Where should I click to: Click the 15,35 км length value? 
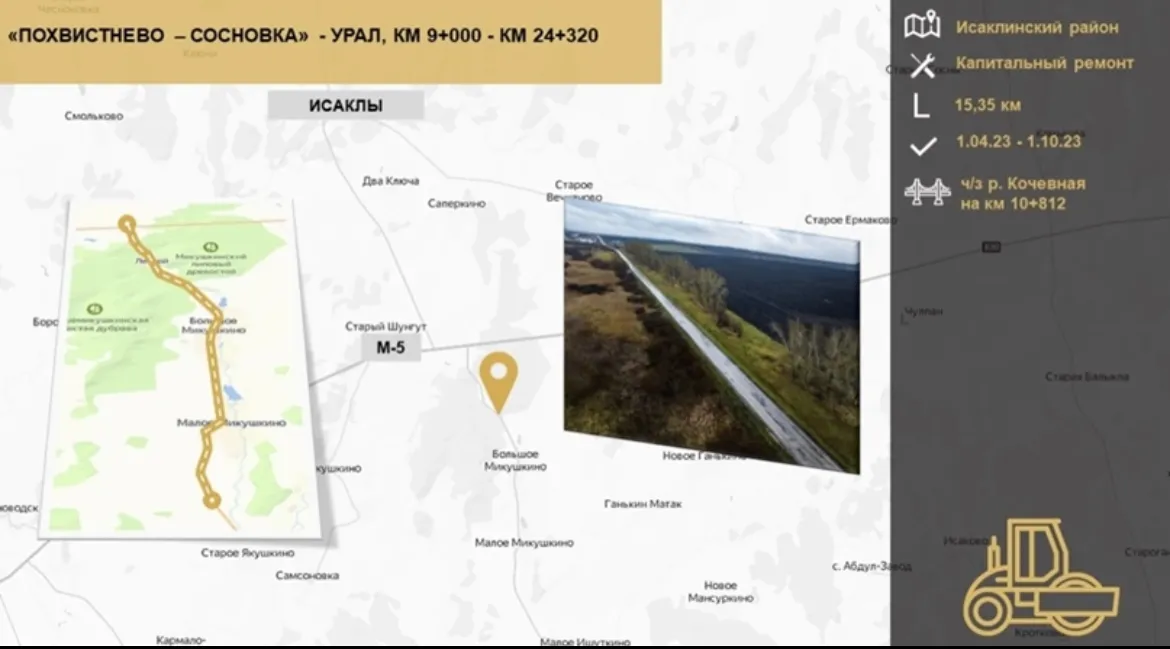point(987,105)
